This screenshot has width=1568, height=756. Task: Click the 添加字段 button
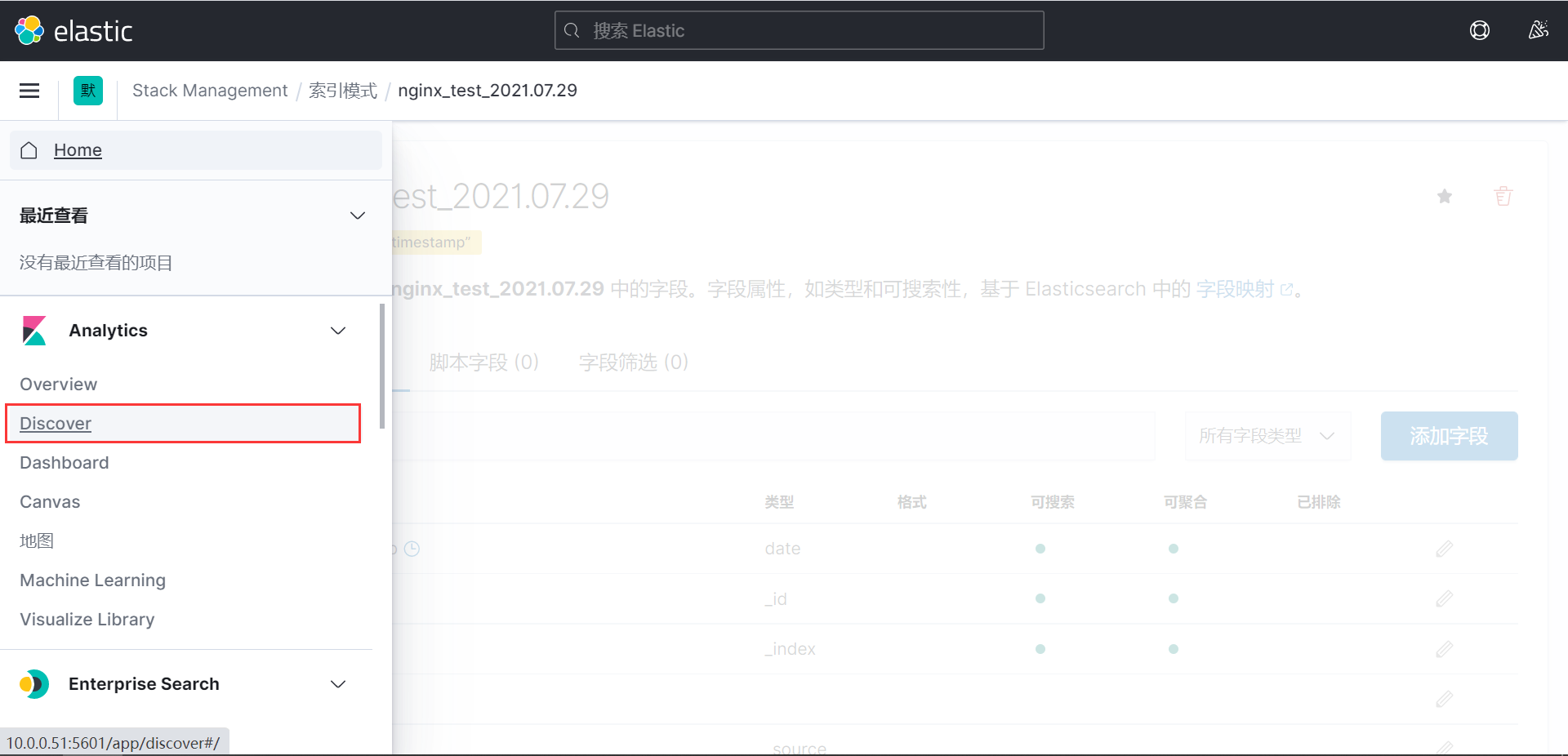pyautogui.click(x=1449, y=436)
